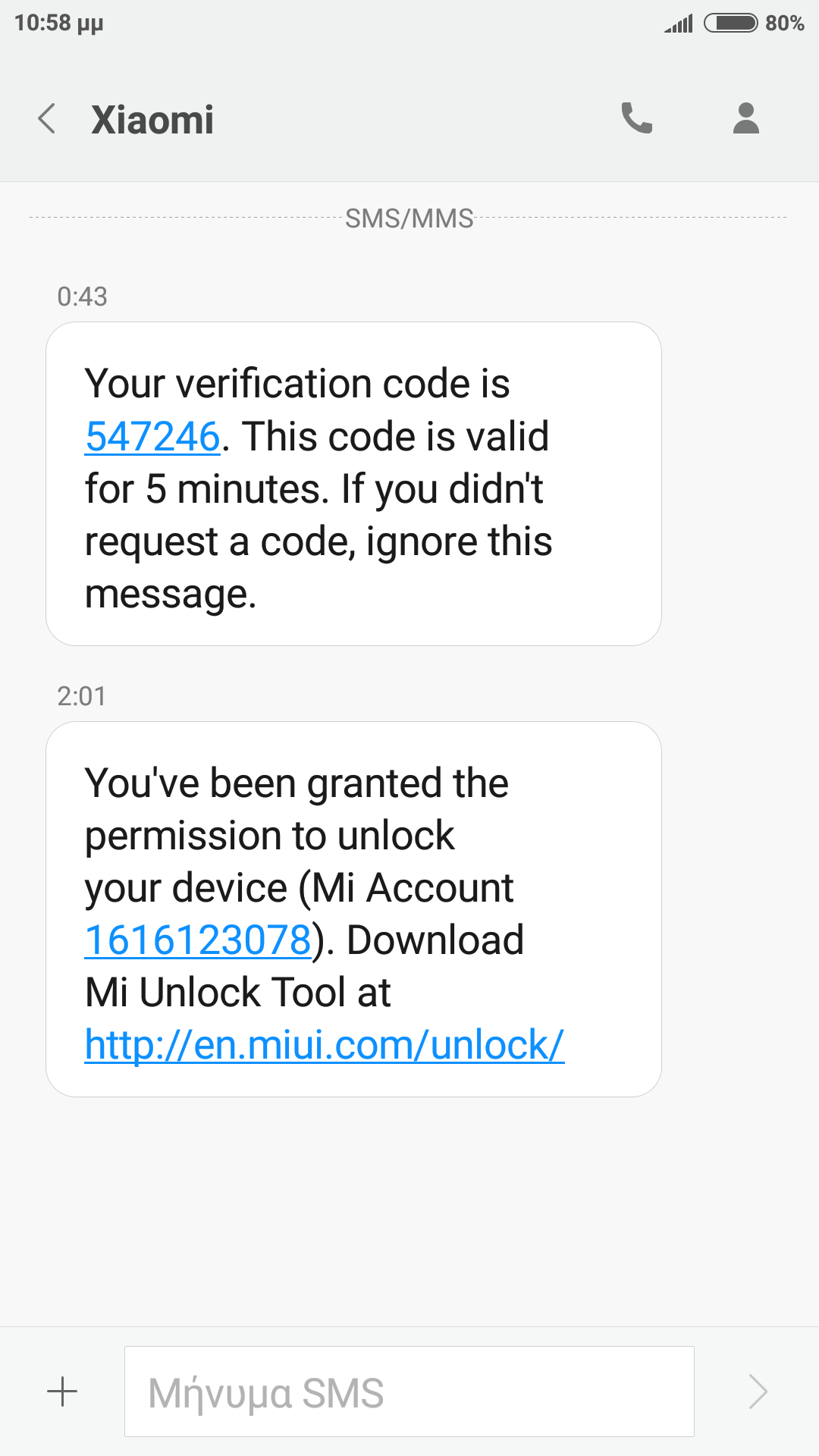
Task: Tap the signal strength icon
Action: click(679, 24)
